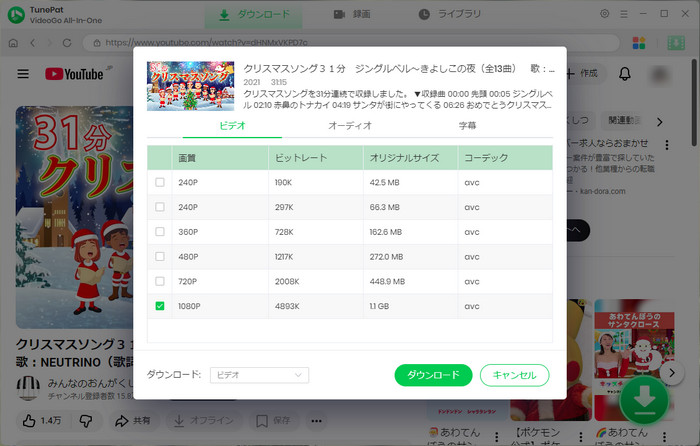Click the YouTube hamburger menu icon

click(x=23, y=74)
